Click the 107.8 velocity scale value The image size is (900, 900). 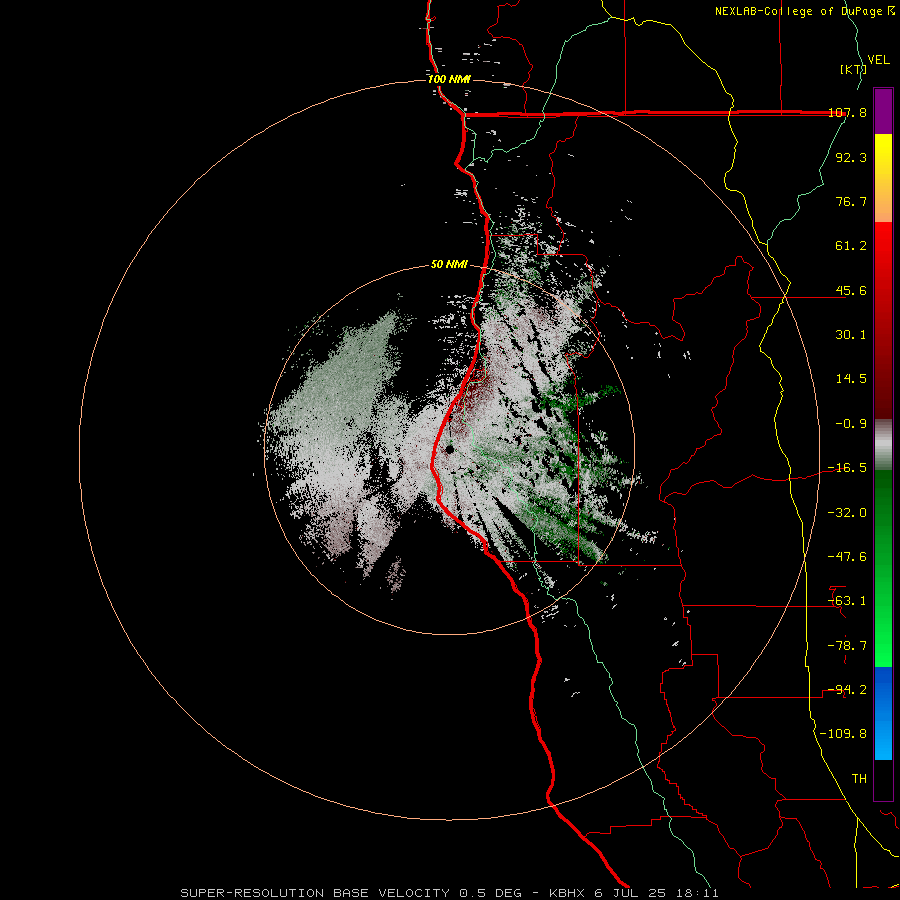pyautogui.click(x=848, y=112)
